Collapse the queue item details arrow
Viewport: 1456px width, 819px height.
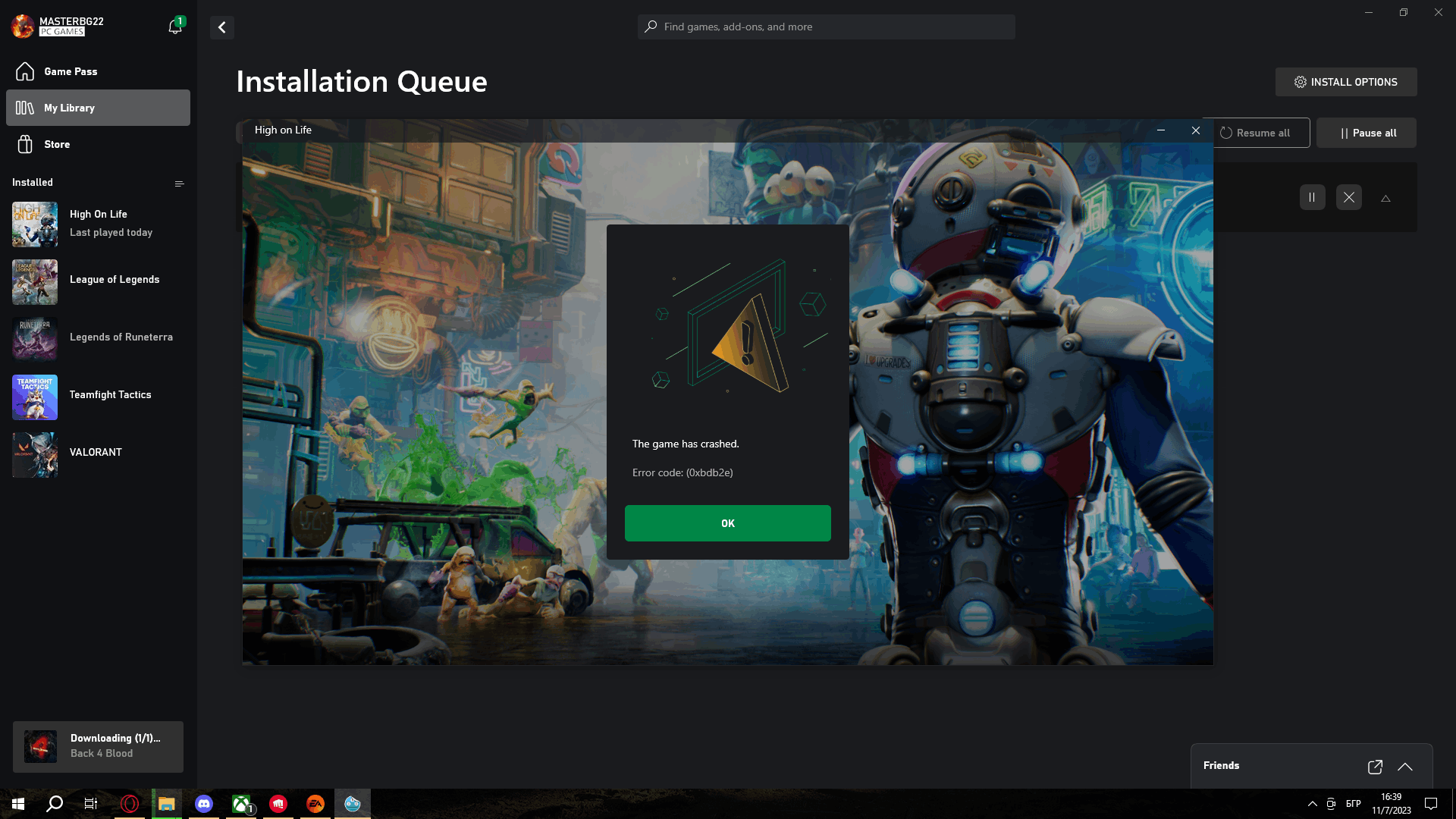[x=1385, y=198]
